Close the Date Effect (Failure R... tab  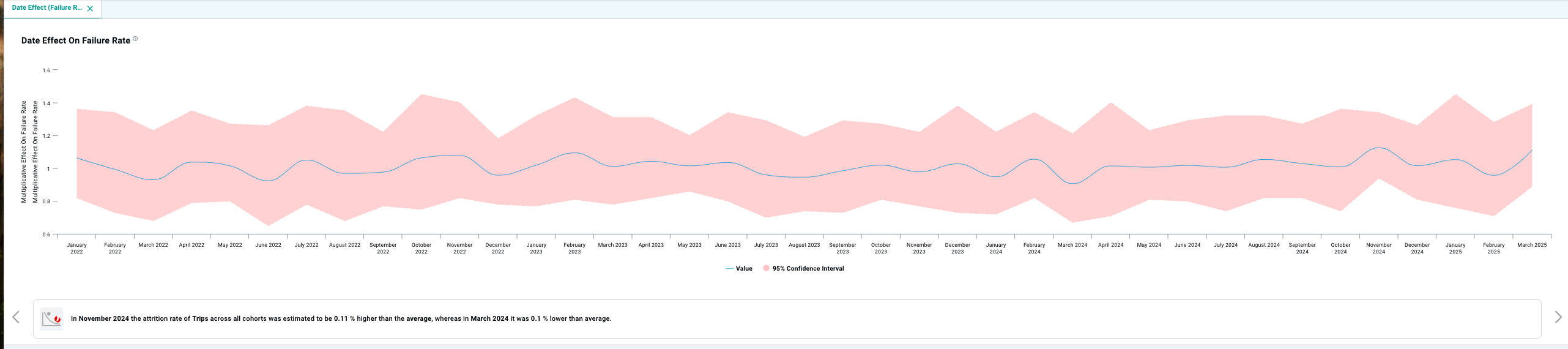[90, 9]
